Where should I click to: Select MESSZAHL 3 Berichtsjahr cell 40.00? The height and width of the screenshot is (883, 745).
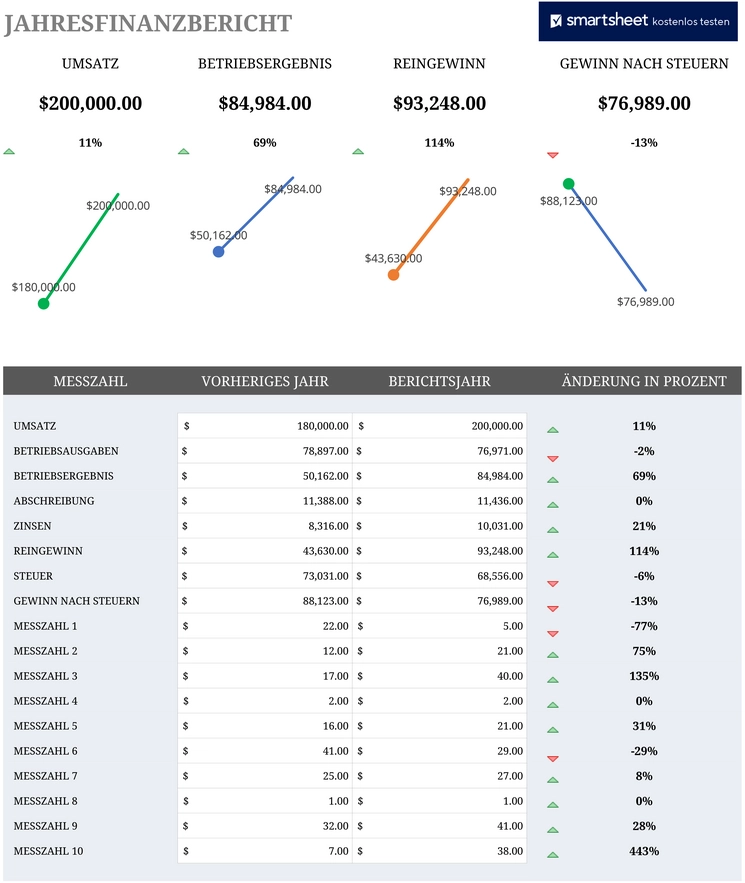(x=440, y=676)
